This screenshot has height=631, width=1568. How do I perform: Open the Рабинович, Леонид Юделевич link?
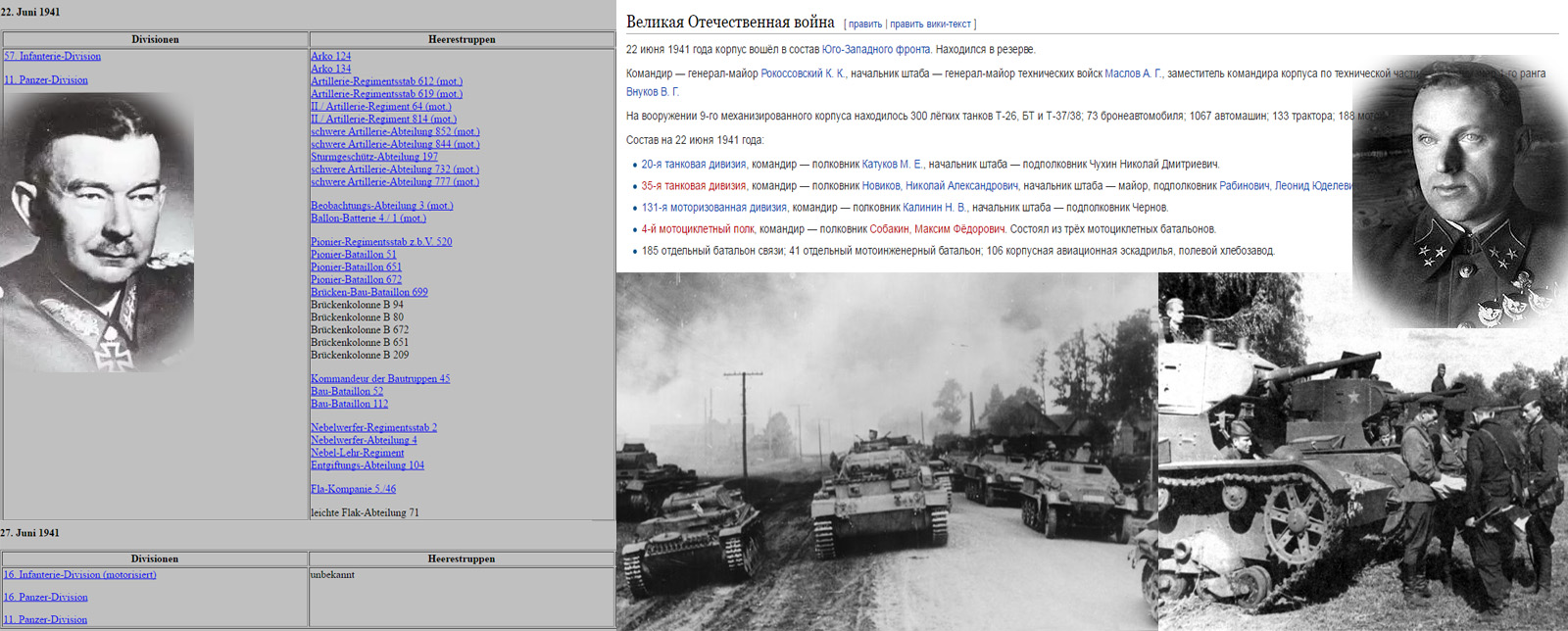click(x=1289, y=186)
